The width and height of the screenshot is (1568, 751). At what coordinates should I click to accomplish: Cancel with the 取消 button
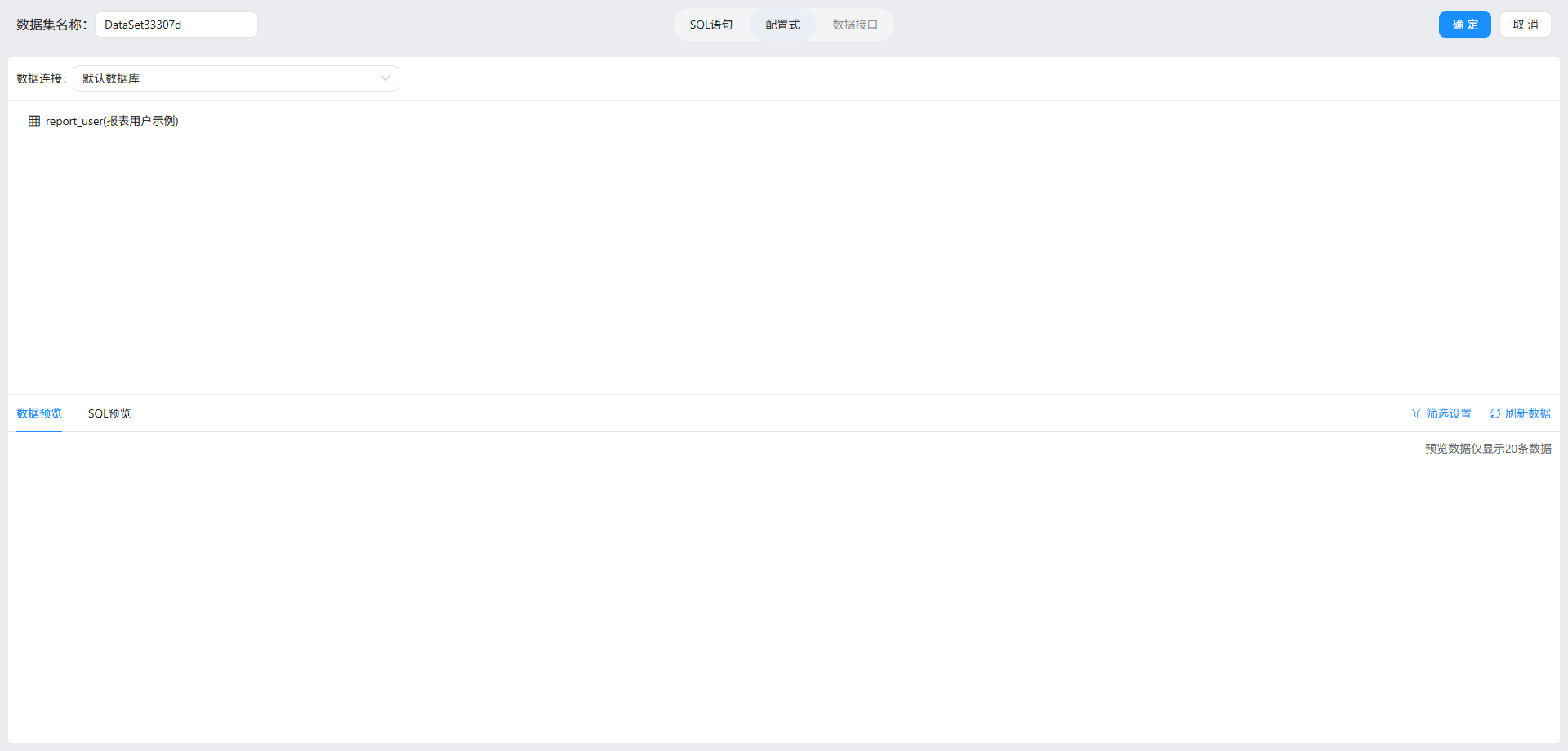tap(1526, 25)
